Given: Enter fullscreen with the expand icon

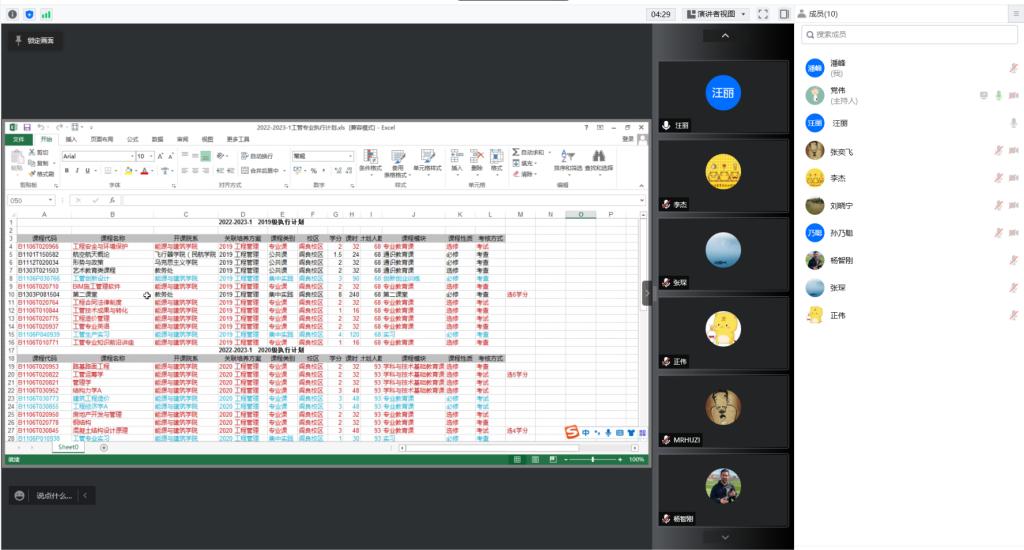Looking at the screenshot, I should click(x=763, y=14).
